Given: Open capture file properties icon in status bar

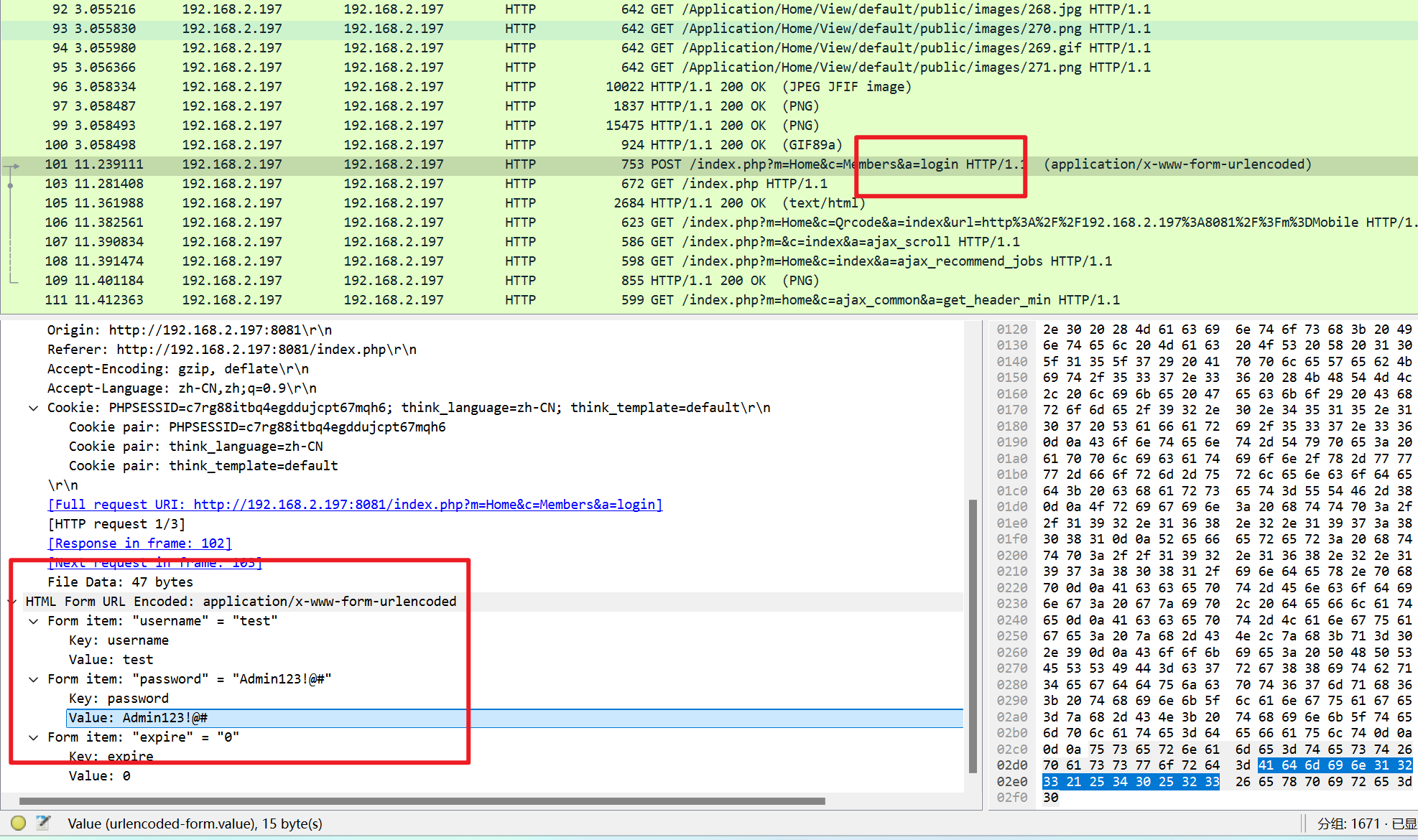Looking at the screenshot, I should (x=43, y=823).
